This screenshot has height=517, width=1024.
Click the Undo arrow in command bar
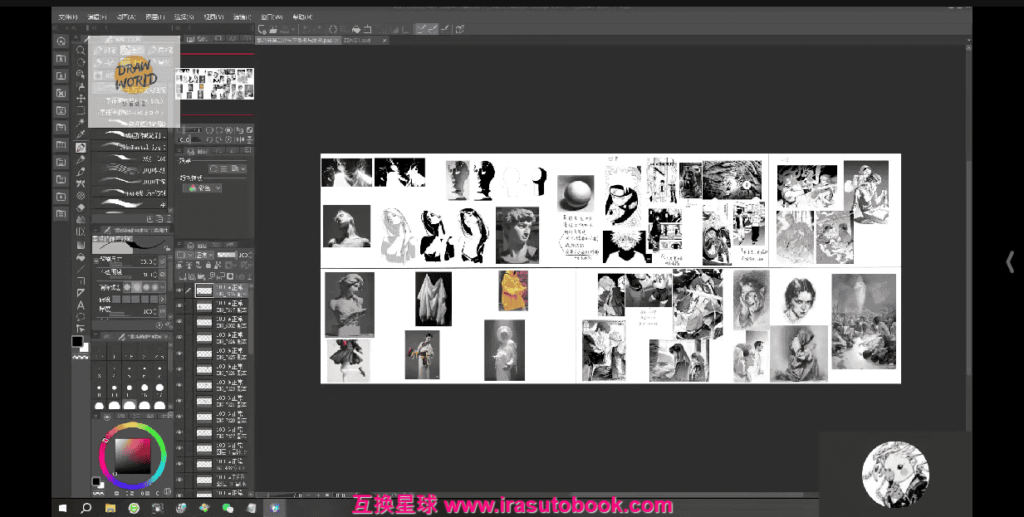pyautogui.click(x=307, y=29)
